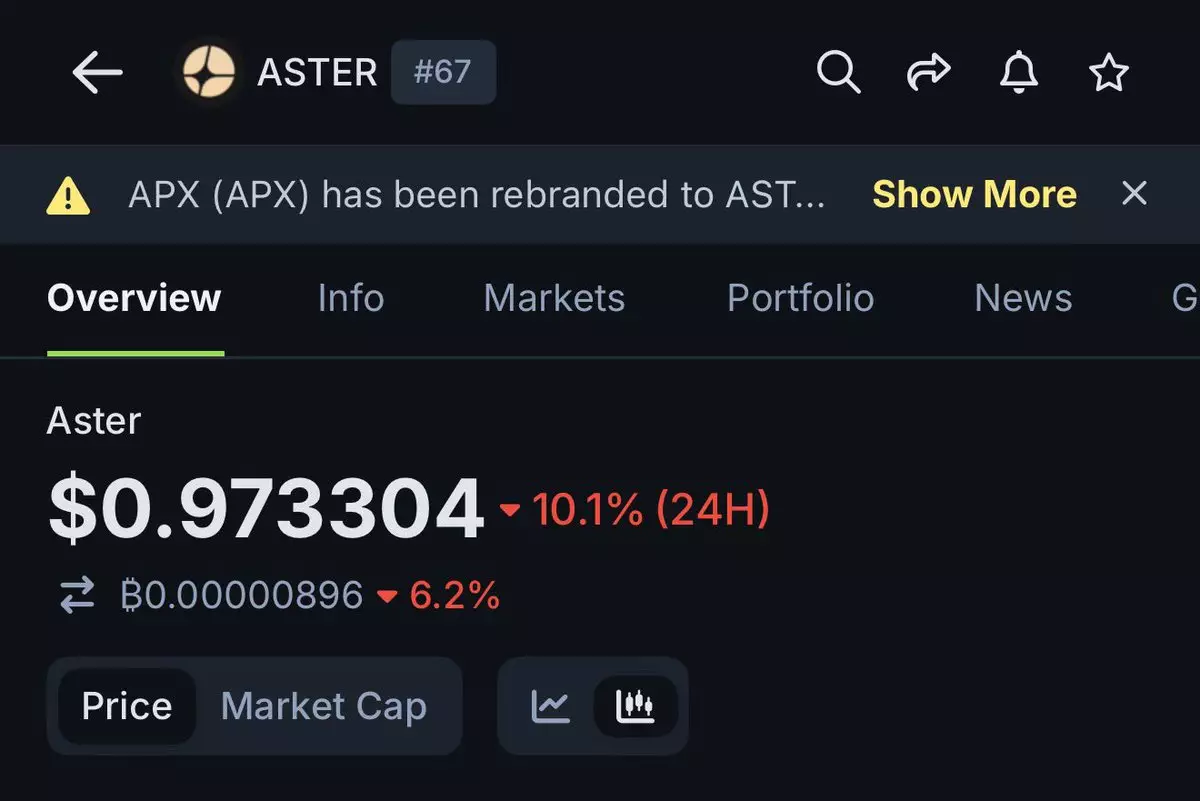Dismiss the APX rebrand notification
The width and height of the screenshot is (1200, 801).
pos(1134,193)
